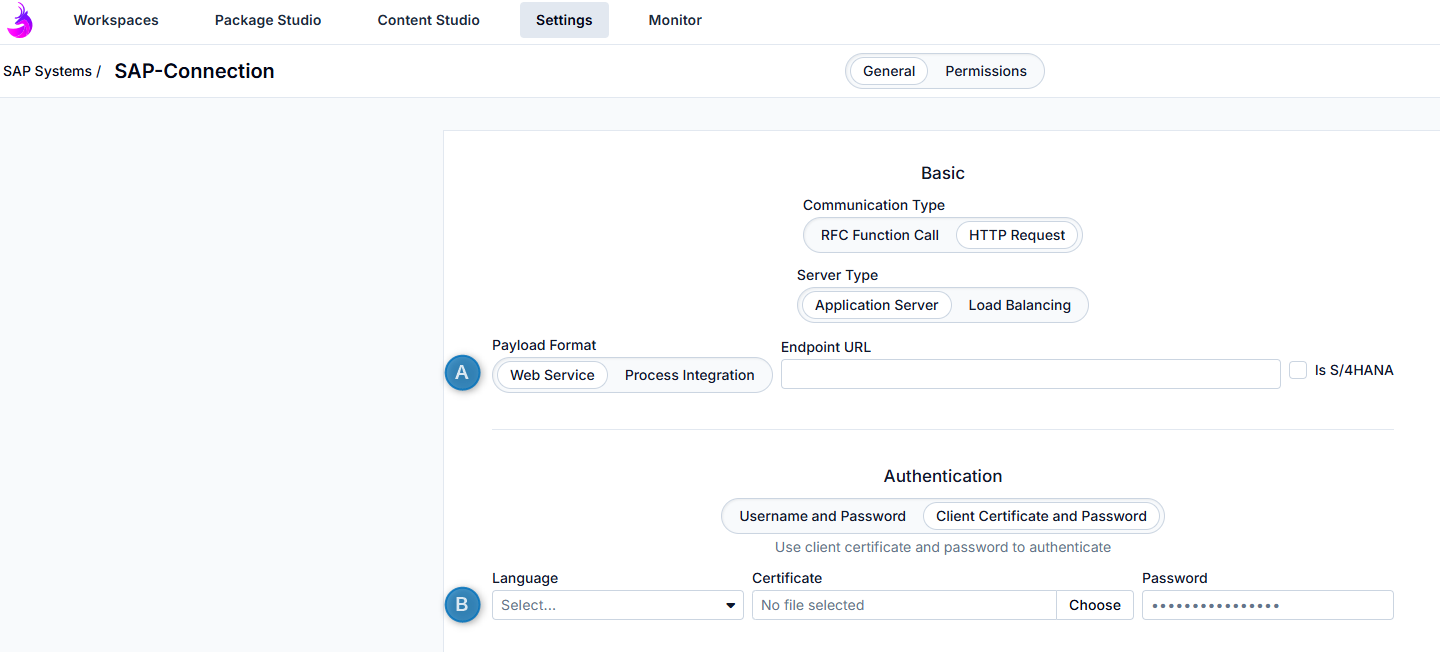The image size is (1440, 652).
Task: Switch to Username and Password authentication
Action: tap(822, 516)
